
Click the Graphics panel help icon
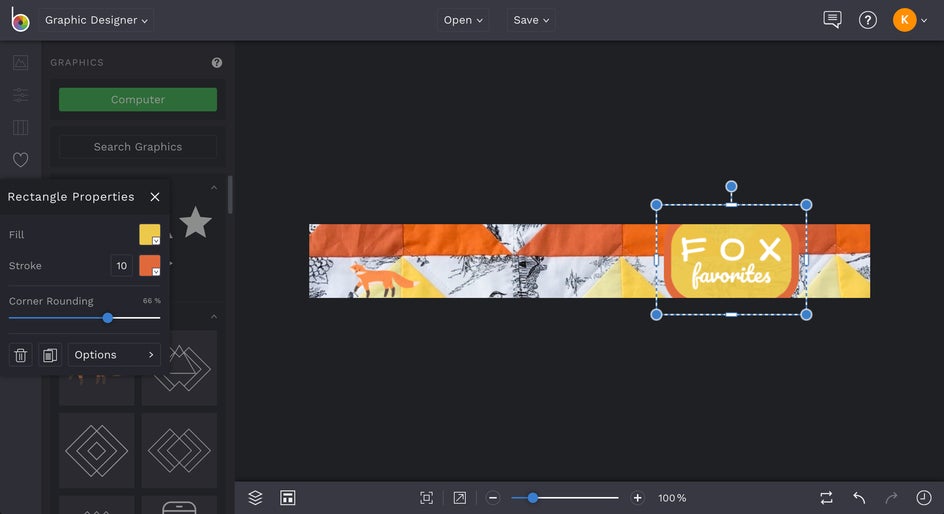pyautogui.click(x=217, y=63)
